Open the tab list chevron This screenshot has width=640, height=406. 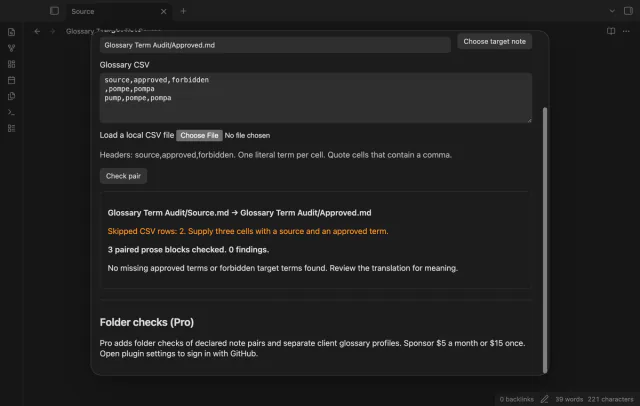[x=612, y=11]
